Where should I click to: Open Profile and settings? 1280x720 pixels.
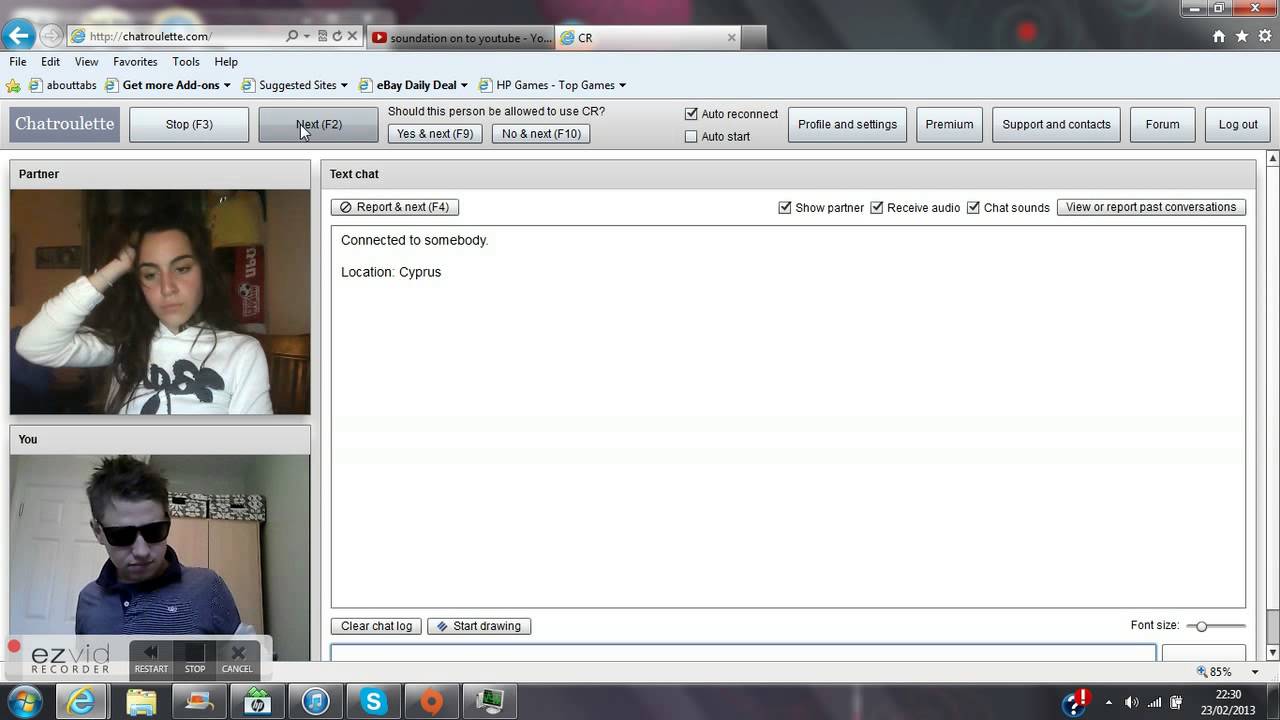pos(847,125)
